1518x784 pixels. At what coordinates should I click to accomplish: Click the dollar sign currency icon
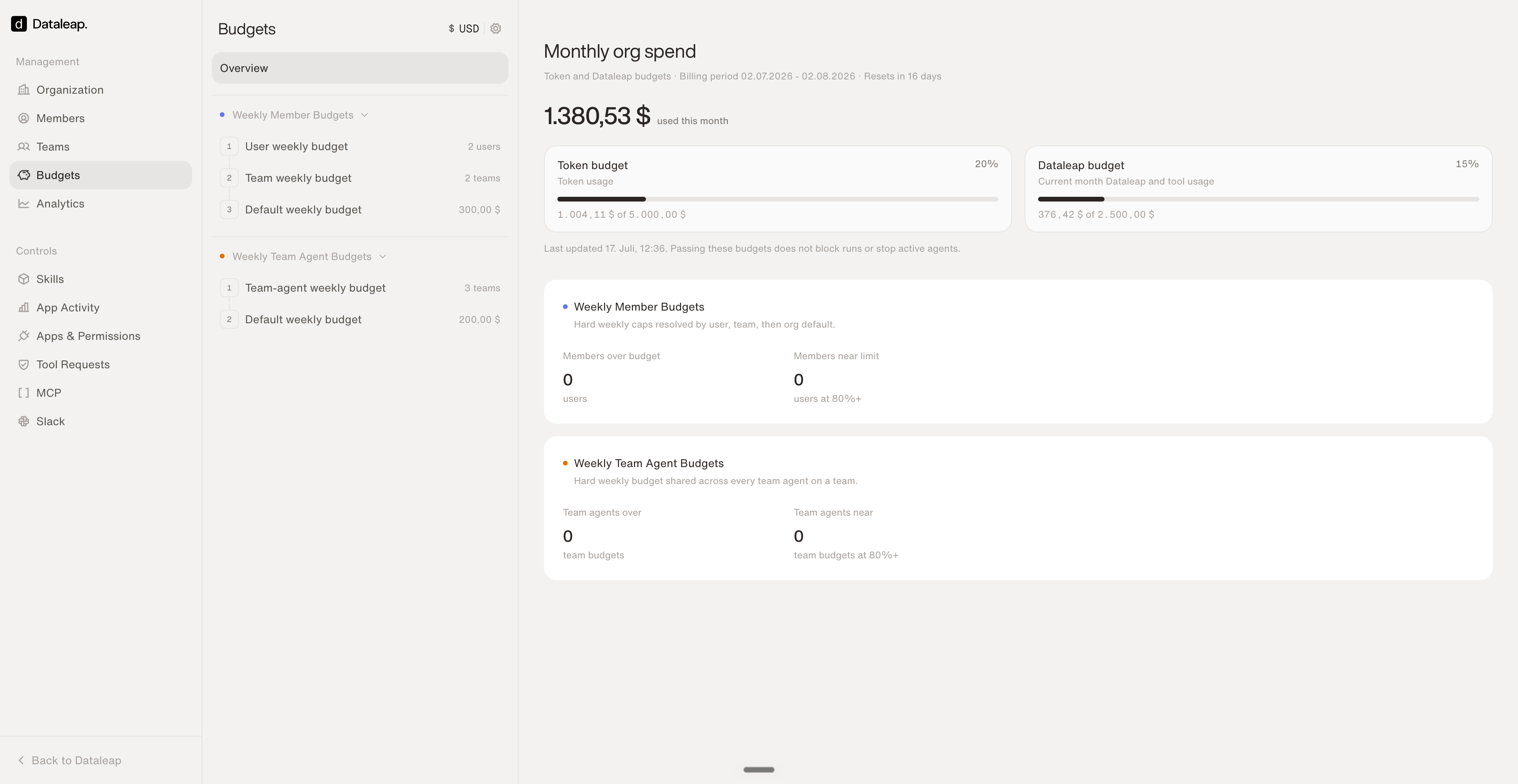click(x=451, y=28)
